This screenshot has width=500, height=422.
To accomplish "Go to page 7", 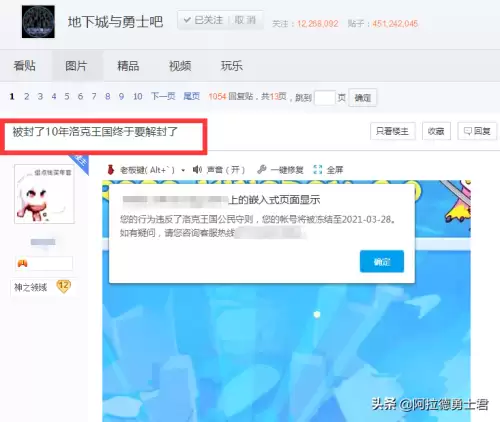I will (94, 97).
